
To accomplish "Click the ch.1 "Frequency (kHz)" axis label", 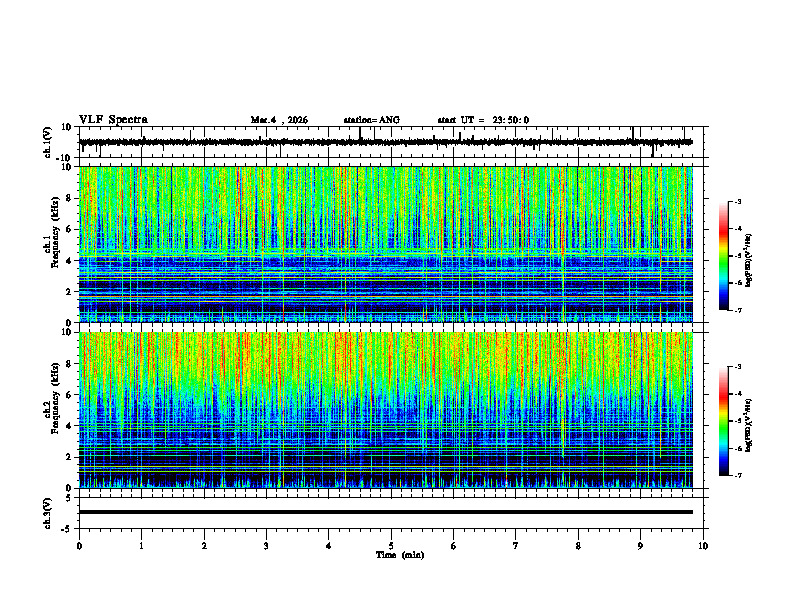I will click(x=55, y=232).
